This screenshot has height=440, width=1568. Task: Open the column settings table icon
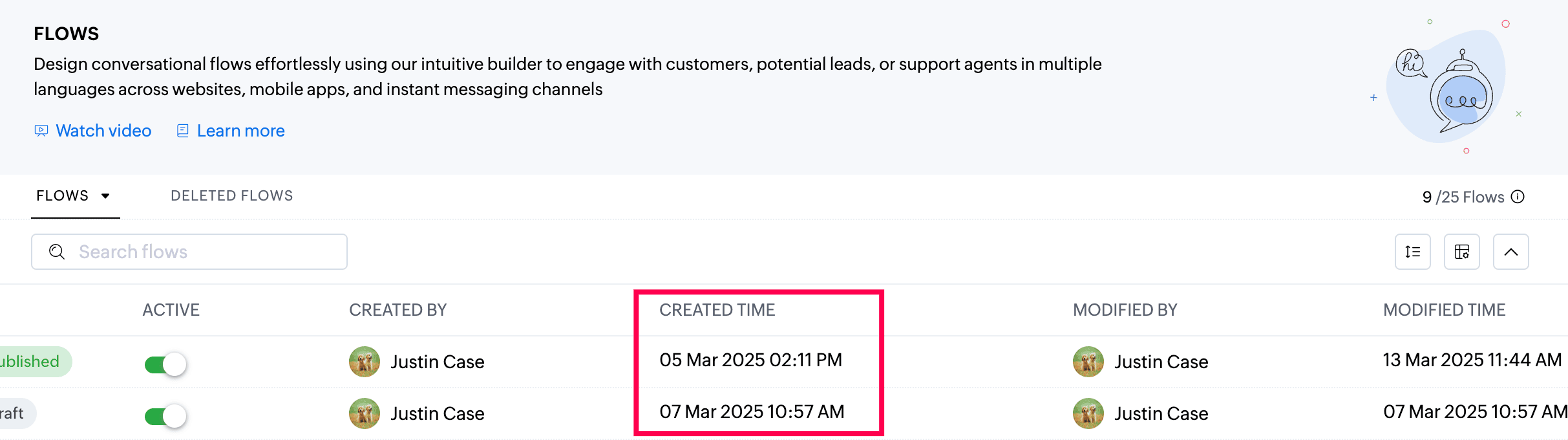(1461, 252)
